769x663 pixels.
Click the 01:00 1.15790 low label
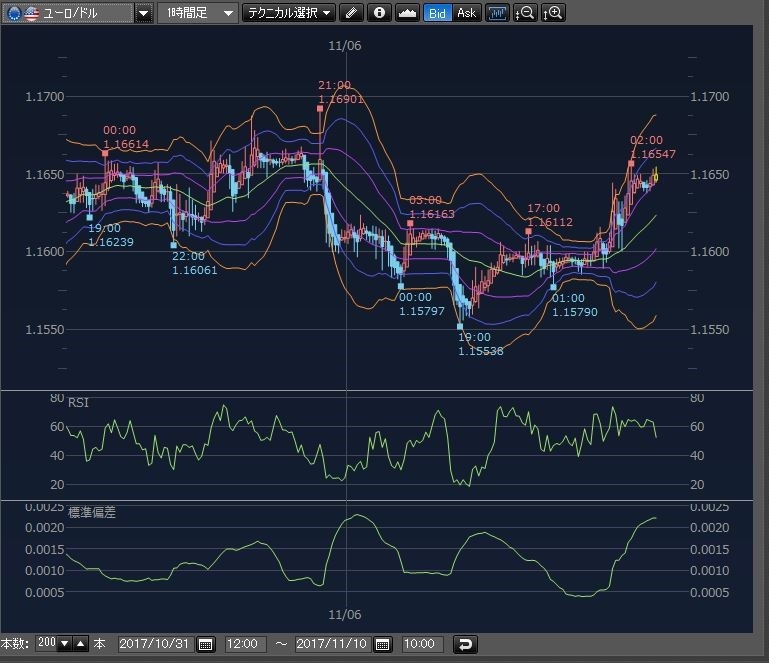[x=575, y=305]
